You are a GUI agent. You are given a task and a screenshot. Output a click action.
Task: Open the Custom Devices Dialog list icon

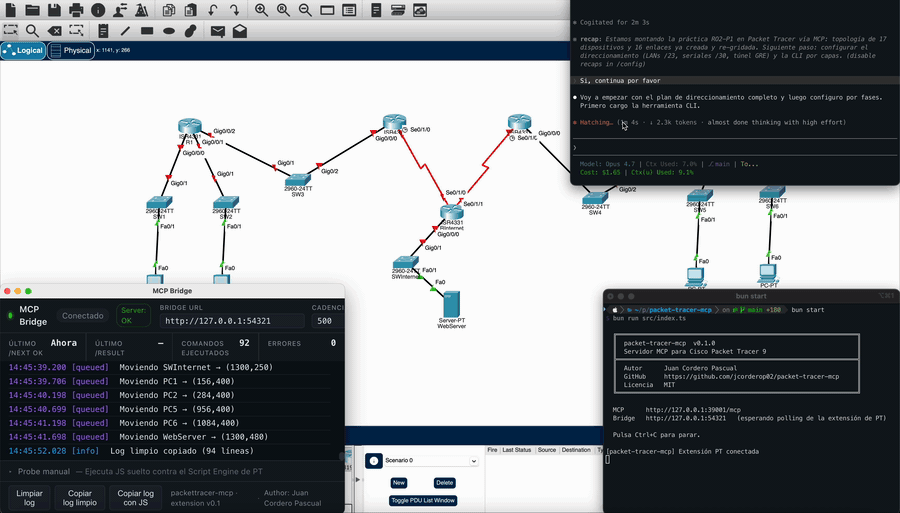click(349, 10)
